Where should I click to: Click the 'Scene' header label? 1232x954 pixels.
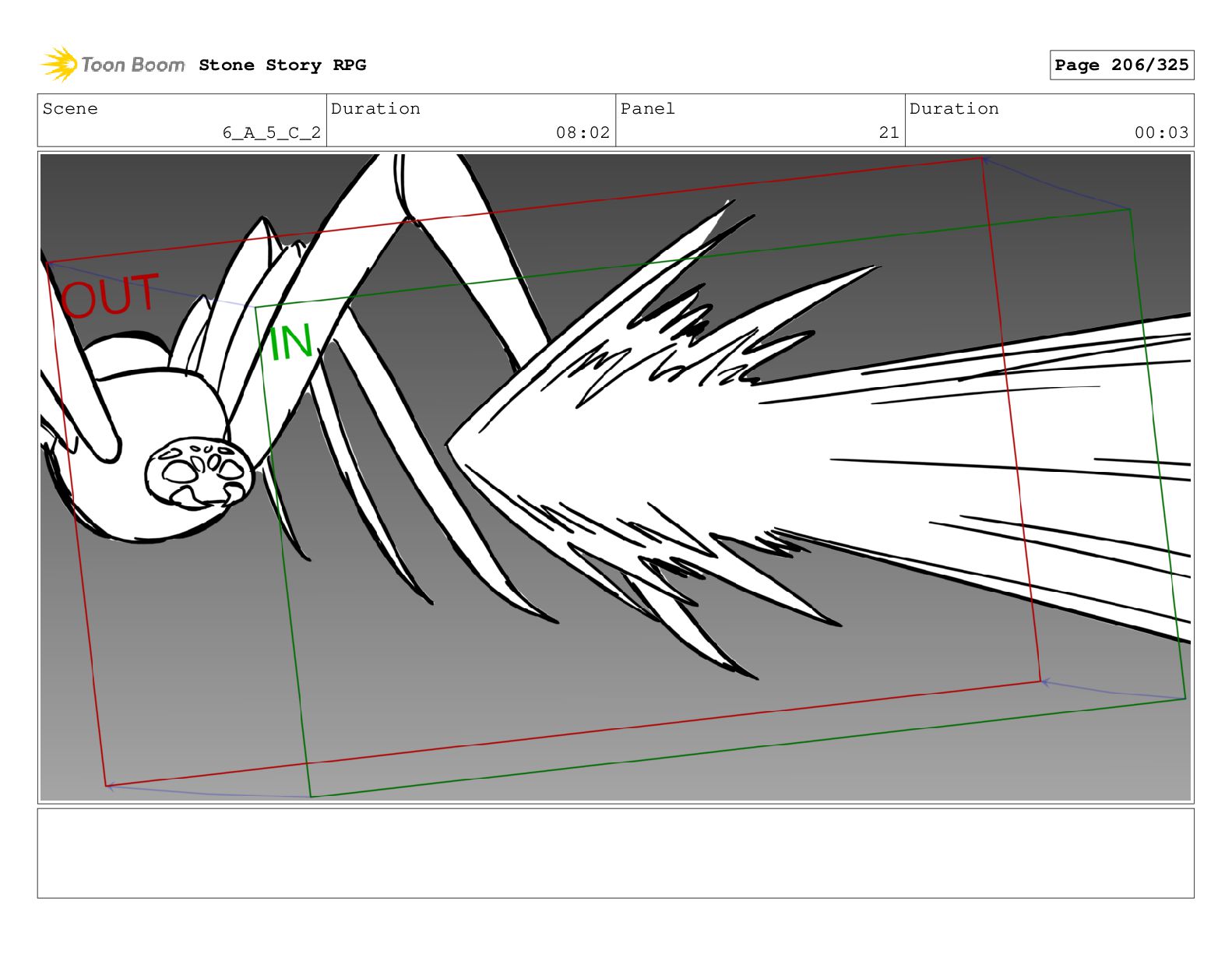(70, 109)
